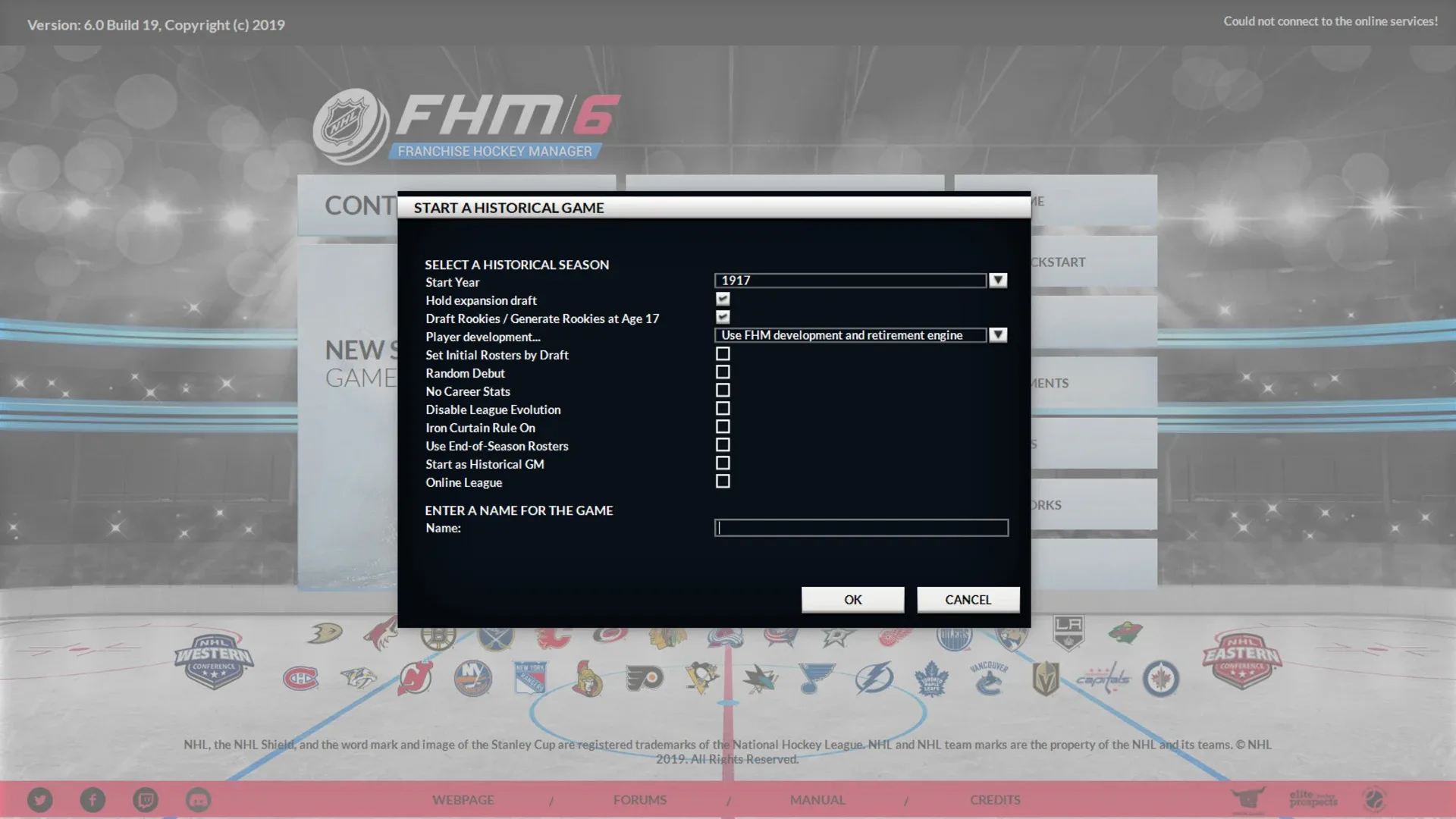
Task: Open the Facebook icon link
Action: coord(93,800)
